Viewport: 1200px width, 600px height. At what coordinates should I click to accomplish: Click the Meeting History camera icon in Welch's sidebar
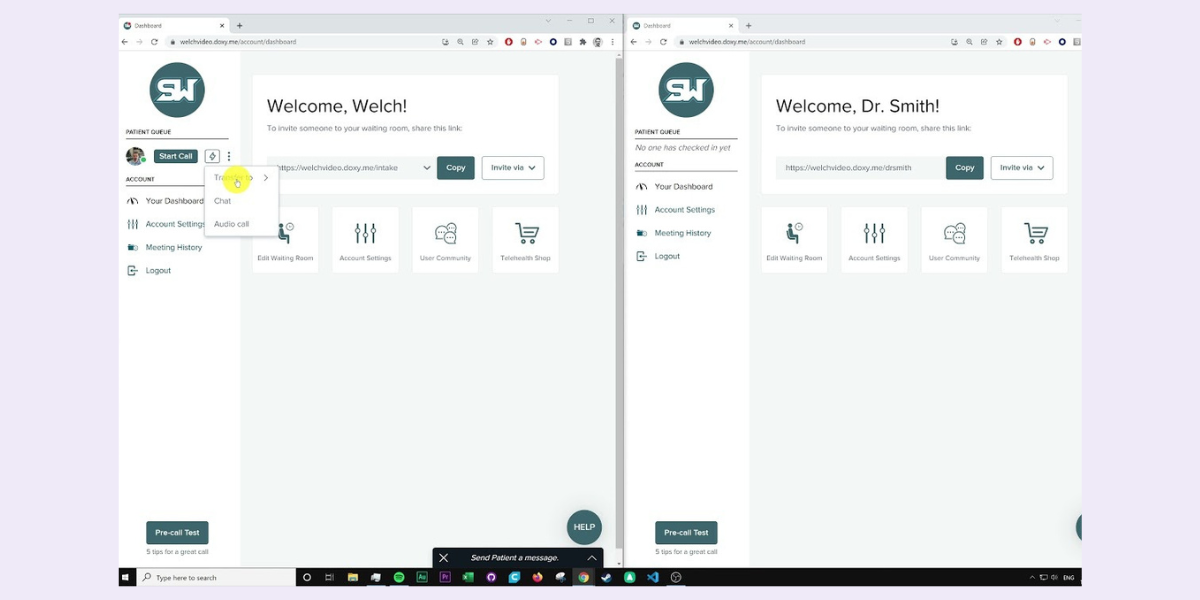click(134, 247)
